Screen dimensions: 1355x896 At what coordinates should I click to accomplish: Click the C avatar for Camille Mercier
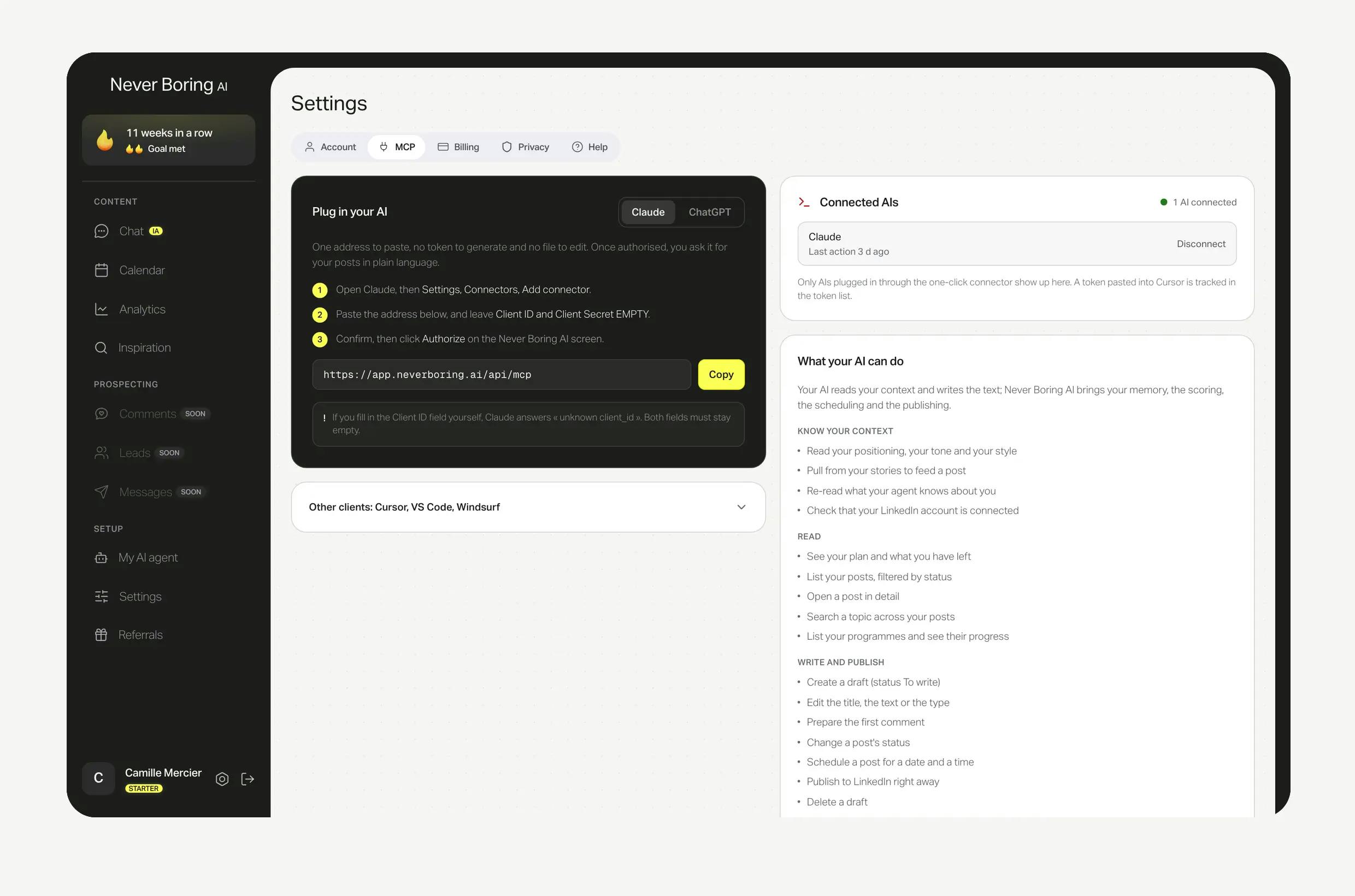pos(98,779)
